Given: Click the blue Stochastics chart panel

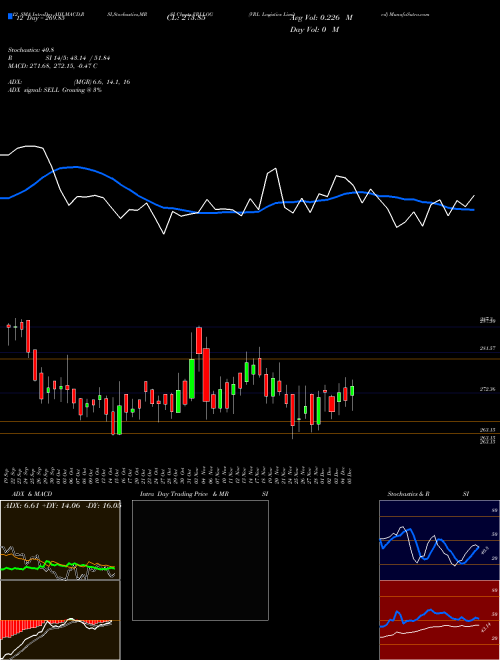Looking at the screenshot, I should [439, 540].
